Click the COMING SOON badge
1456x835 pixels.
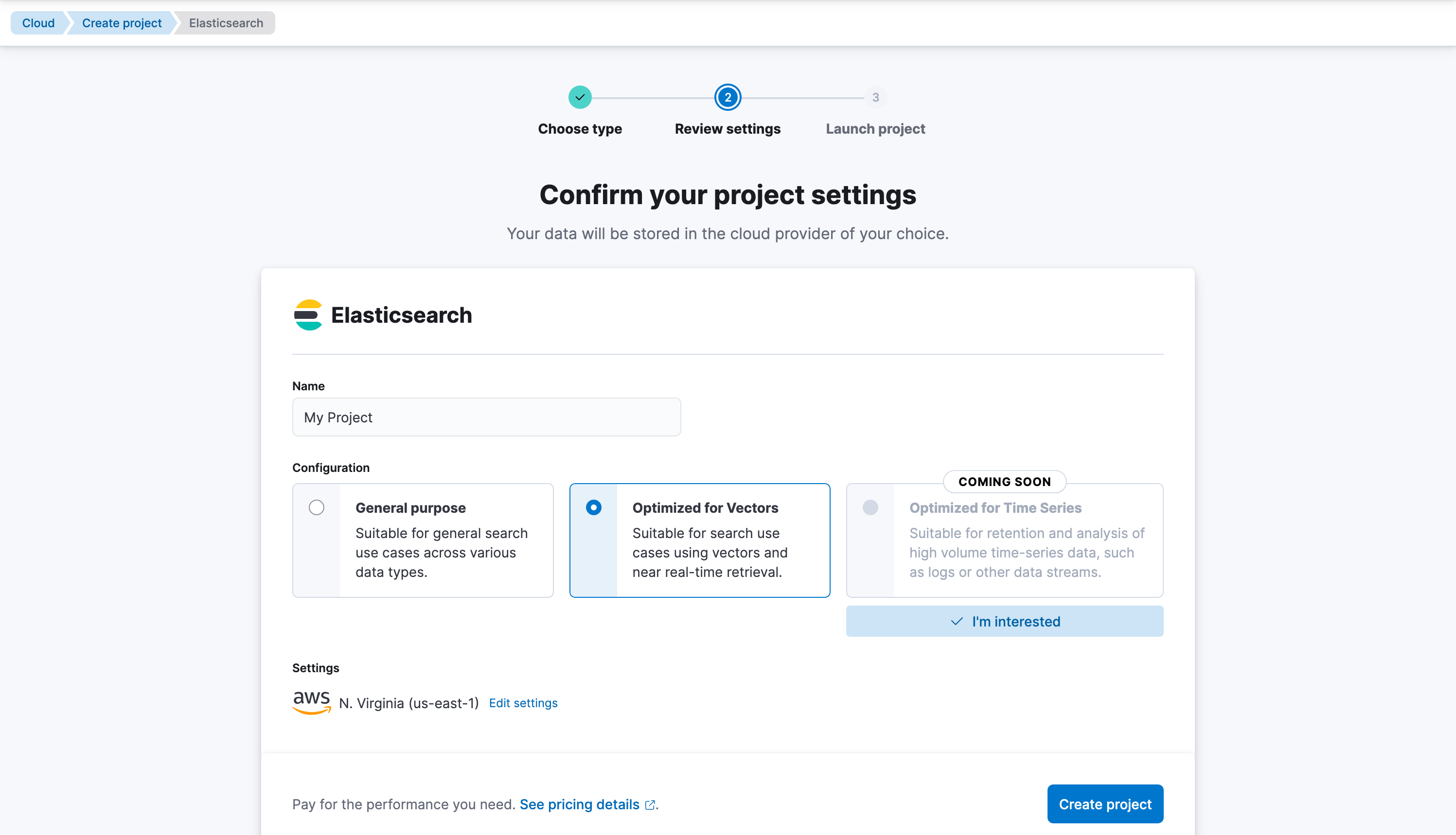click(1005, 482)
